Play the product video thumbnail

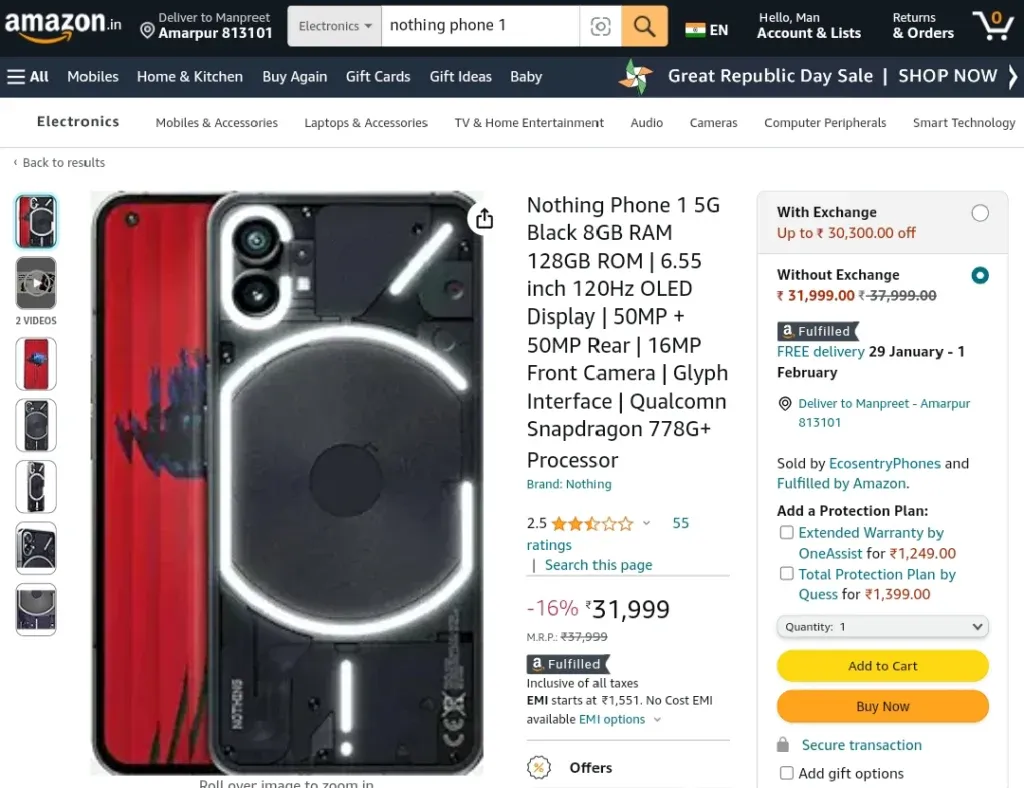[36, 283]
